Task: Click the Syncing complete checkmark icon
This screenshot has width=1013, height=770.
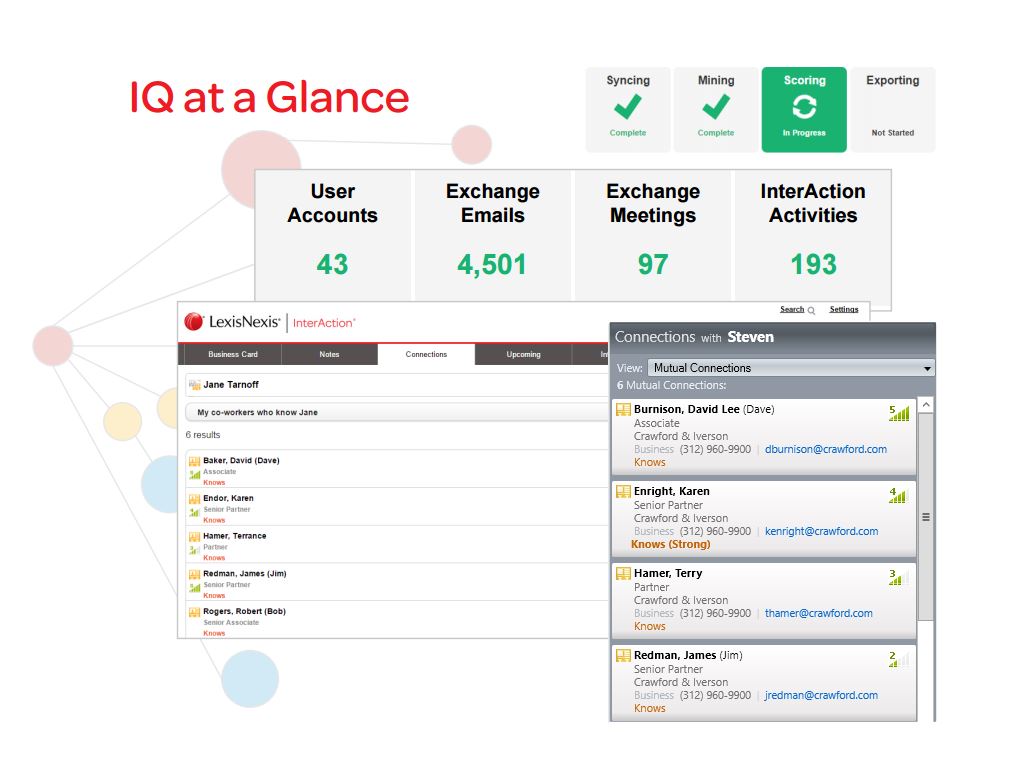Action: tap(627, 107)
